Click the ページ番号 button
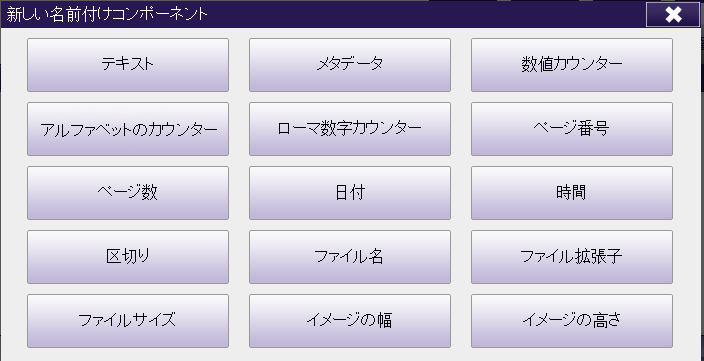 572,129
